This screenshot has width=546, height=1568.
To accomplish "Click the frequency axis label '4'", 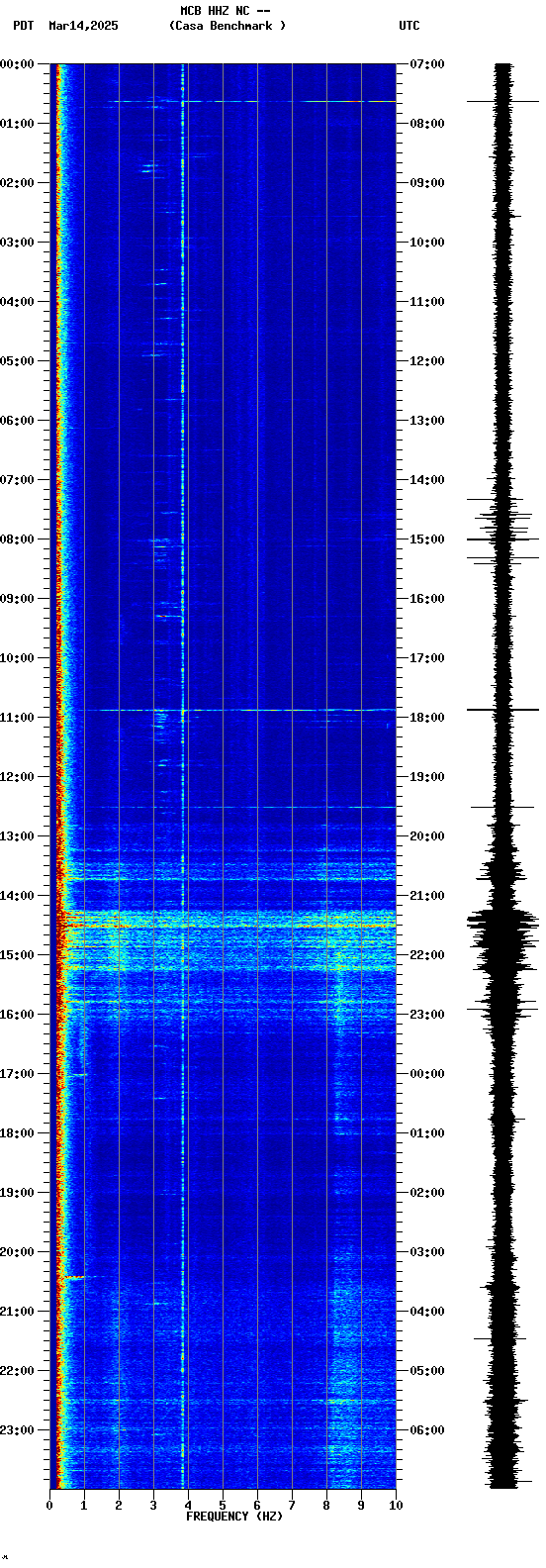I will coord(188,1506).
